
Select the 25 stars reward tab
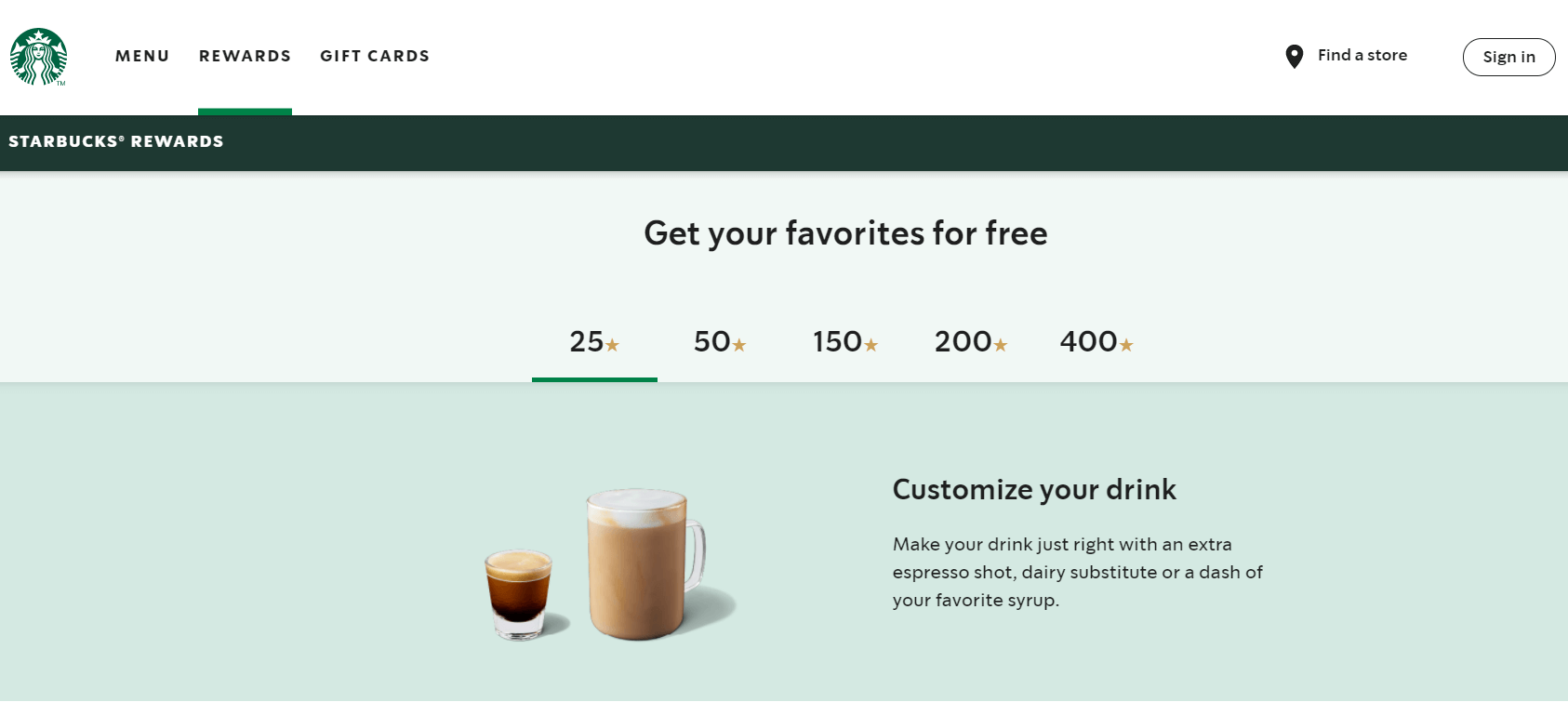594,341
